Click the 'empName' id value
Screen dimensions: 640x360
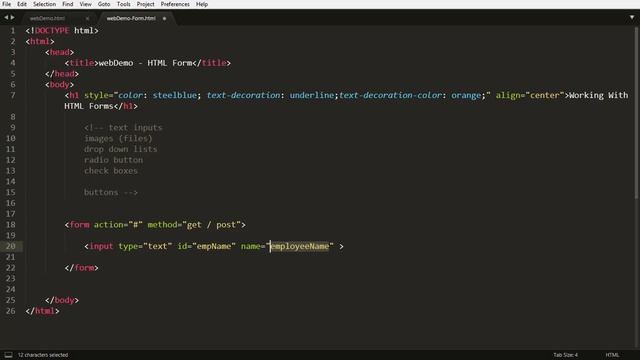214,246
